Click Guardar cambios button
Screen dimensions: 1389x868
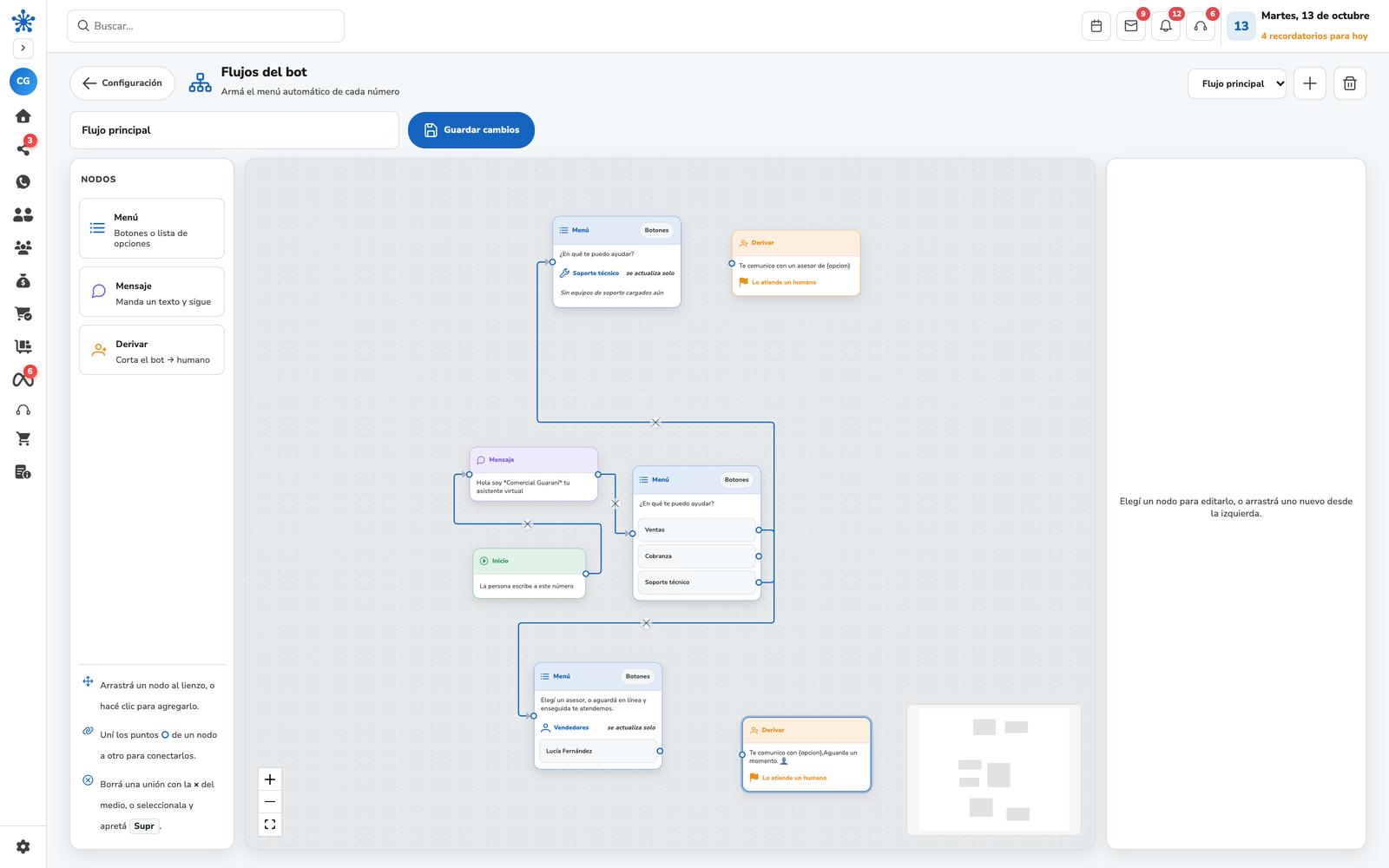point(471,130)
